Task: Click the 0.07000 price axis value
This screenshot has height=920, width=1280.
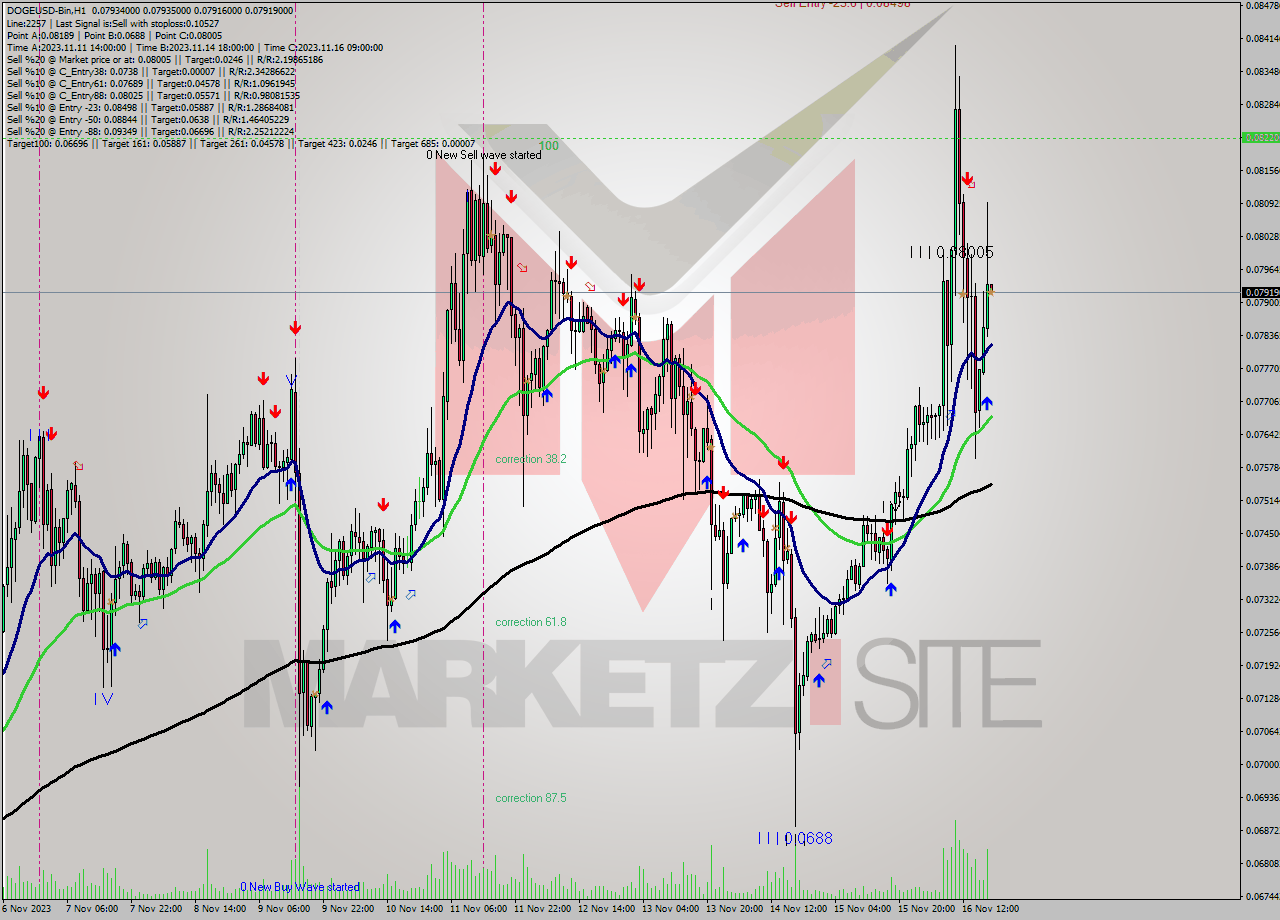Action: [x=1262, y=764]
